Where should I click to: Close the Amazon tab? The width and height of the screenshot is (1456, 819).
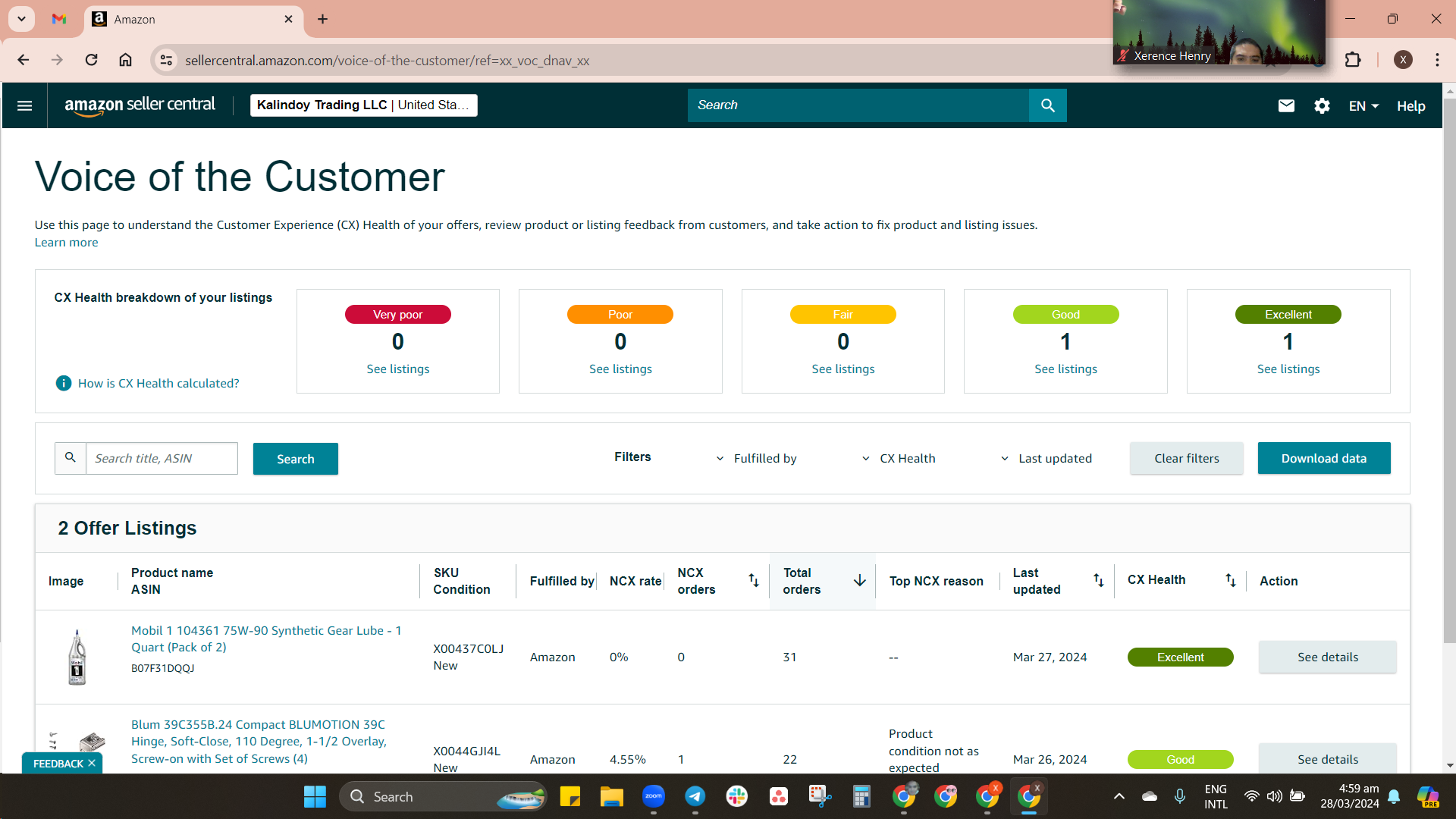click(x=288, y=19)
